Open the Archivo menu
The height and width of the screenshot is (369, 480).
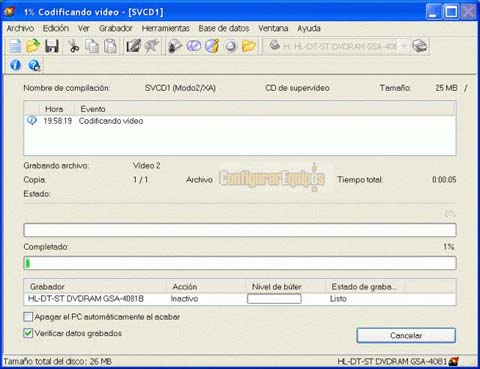(20, 28)
